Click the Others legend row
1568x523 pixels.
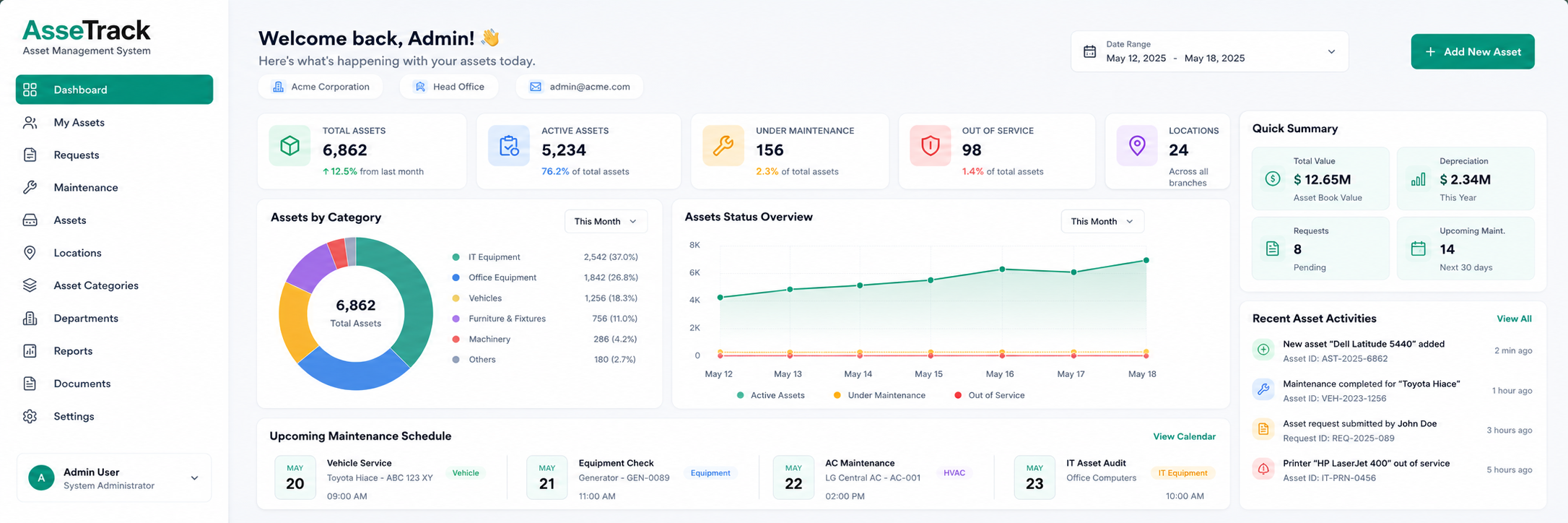(545, 360)
